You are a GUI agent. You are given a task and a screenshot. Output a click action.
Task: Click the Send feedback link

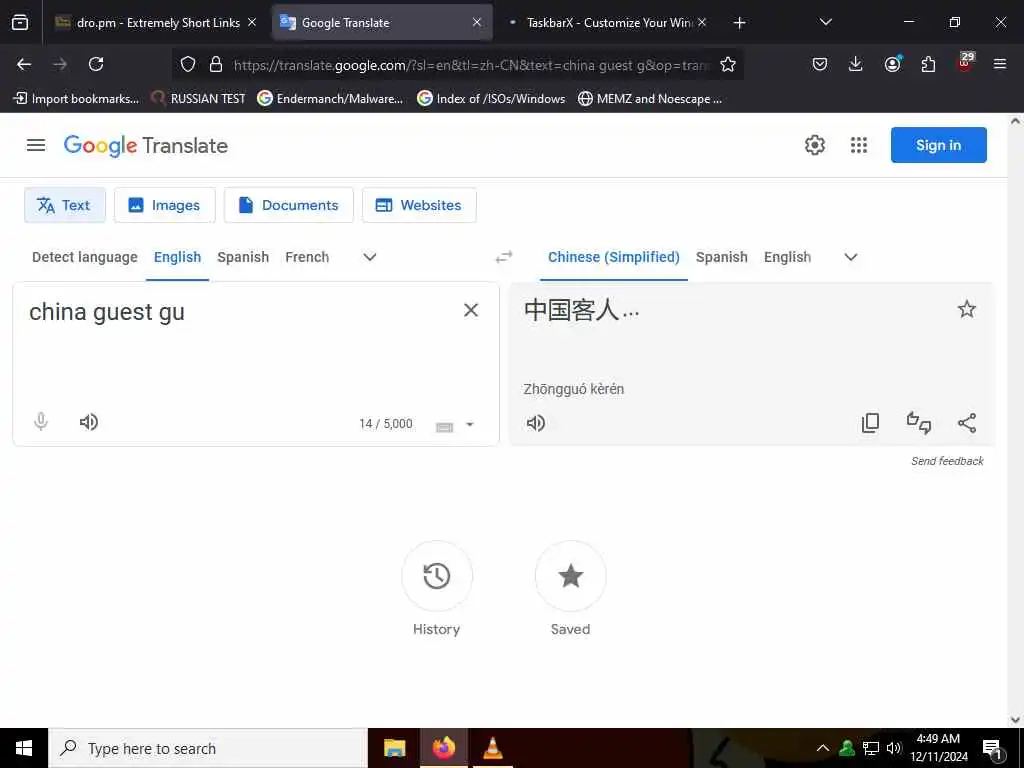pyautogui.click(x=948, y=461)
